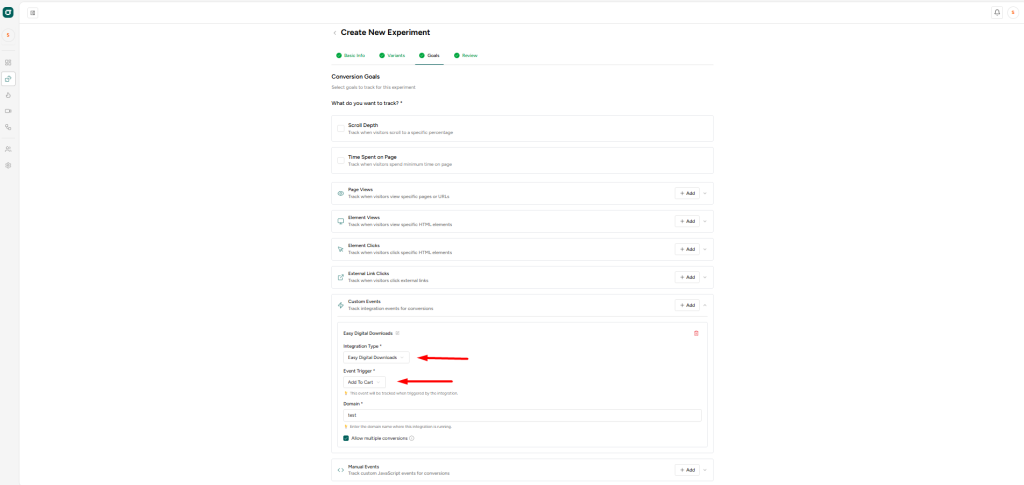Open the Event Trigger dropdown showing Add To Cart
The image size is (1024, 485).
[x=364, y=382]
